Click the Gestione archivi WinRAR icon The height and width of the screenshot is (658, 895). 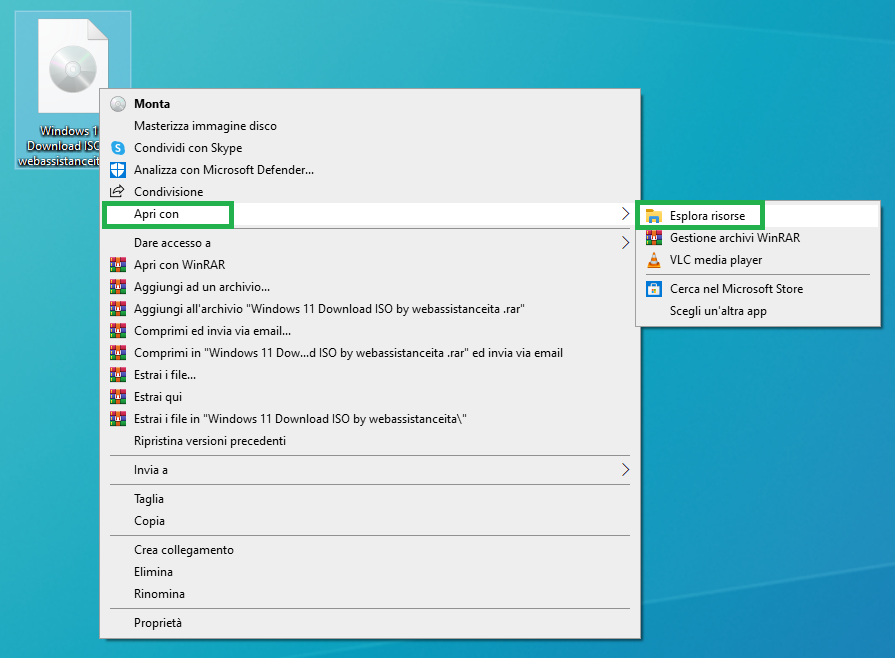(654, 237)
